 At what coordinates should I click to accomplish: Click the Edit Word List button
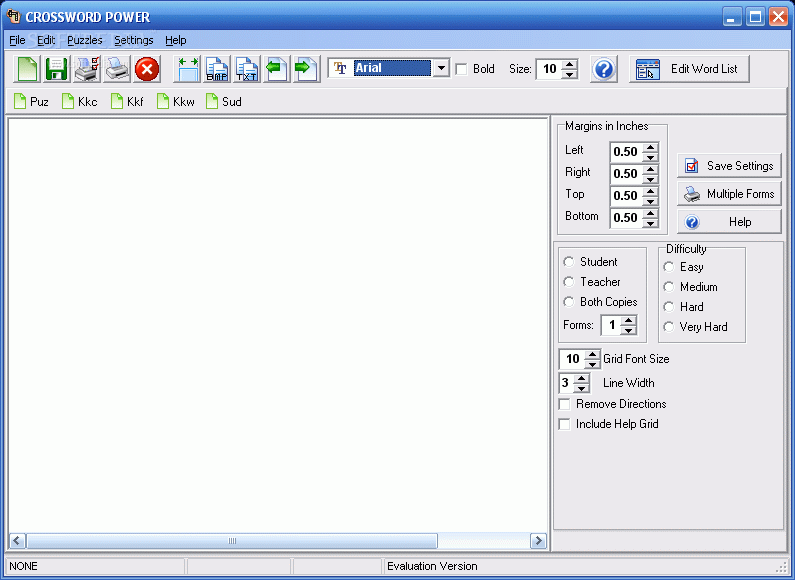689,69
